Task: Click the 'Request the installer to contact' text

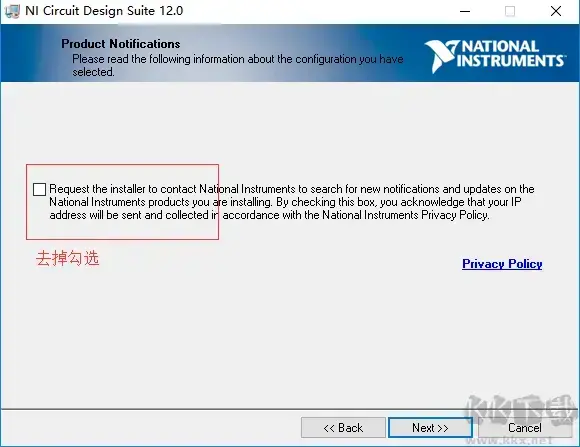Action: (x=123, y=189)
